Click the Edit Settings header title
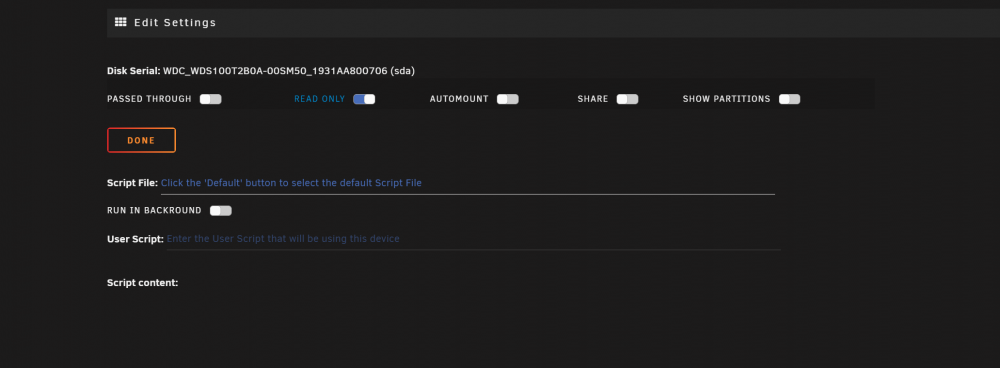This screenshot has width=1000, height=368. 175,22
